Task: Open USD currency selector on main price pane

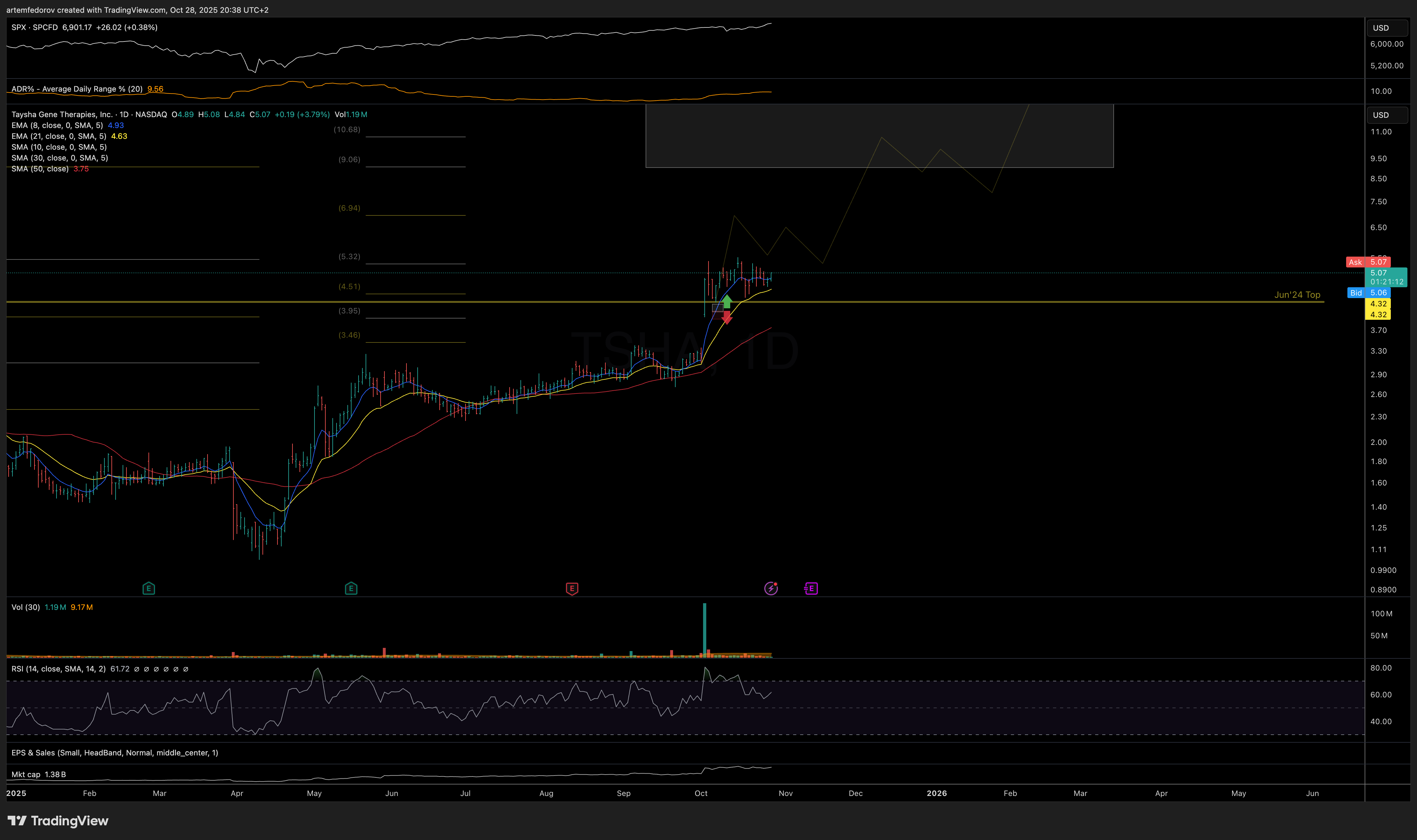Action: (1387, 115)
